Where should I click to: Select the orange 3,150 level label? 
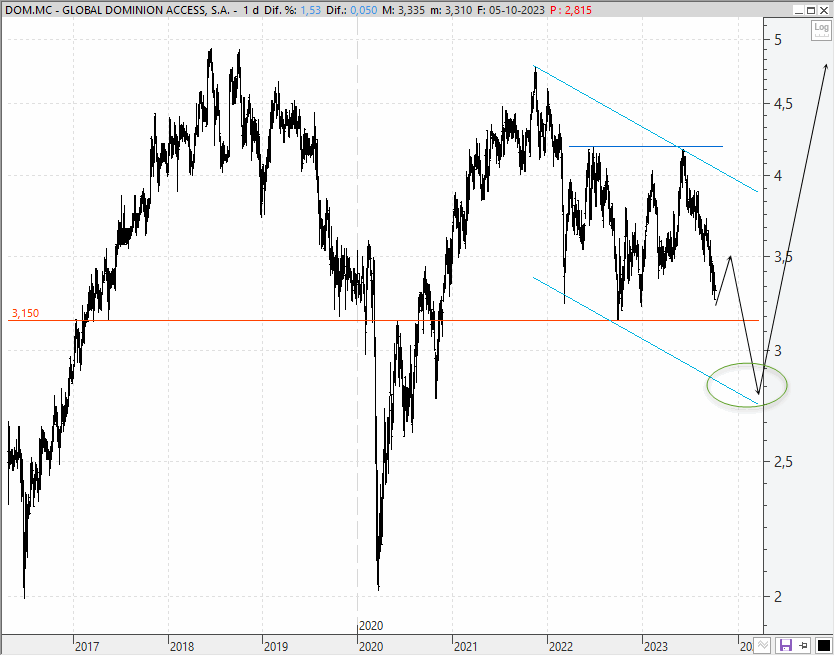pos(26,314)
